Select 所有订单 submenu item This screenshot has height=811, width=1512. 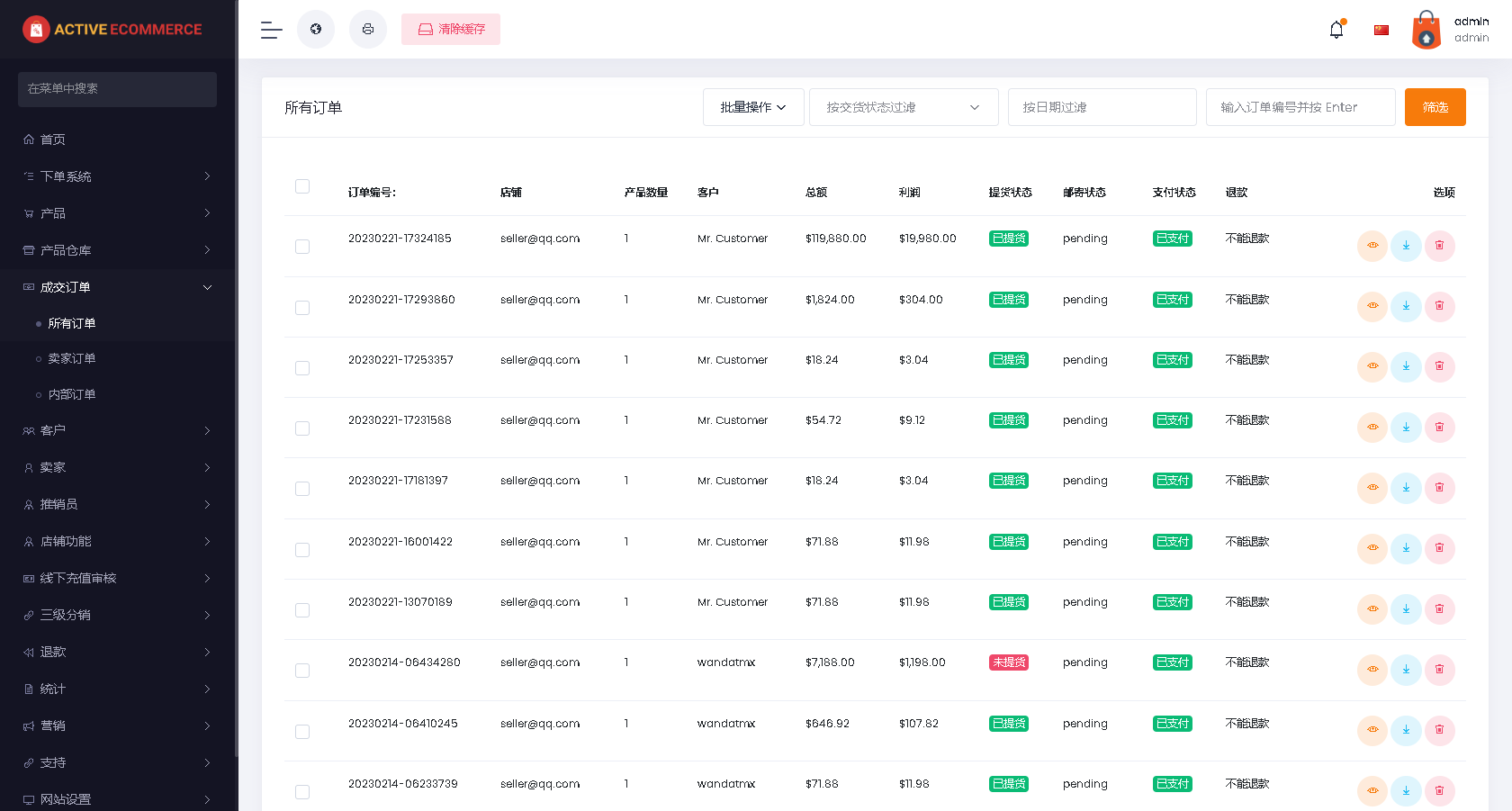coord(117,323)
